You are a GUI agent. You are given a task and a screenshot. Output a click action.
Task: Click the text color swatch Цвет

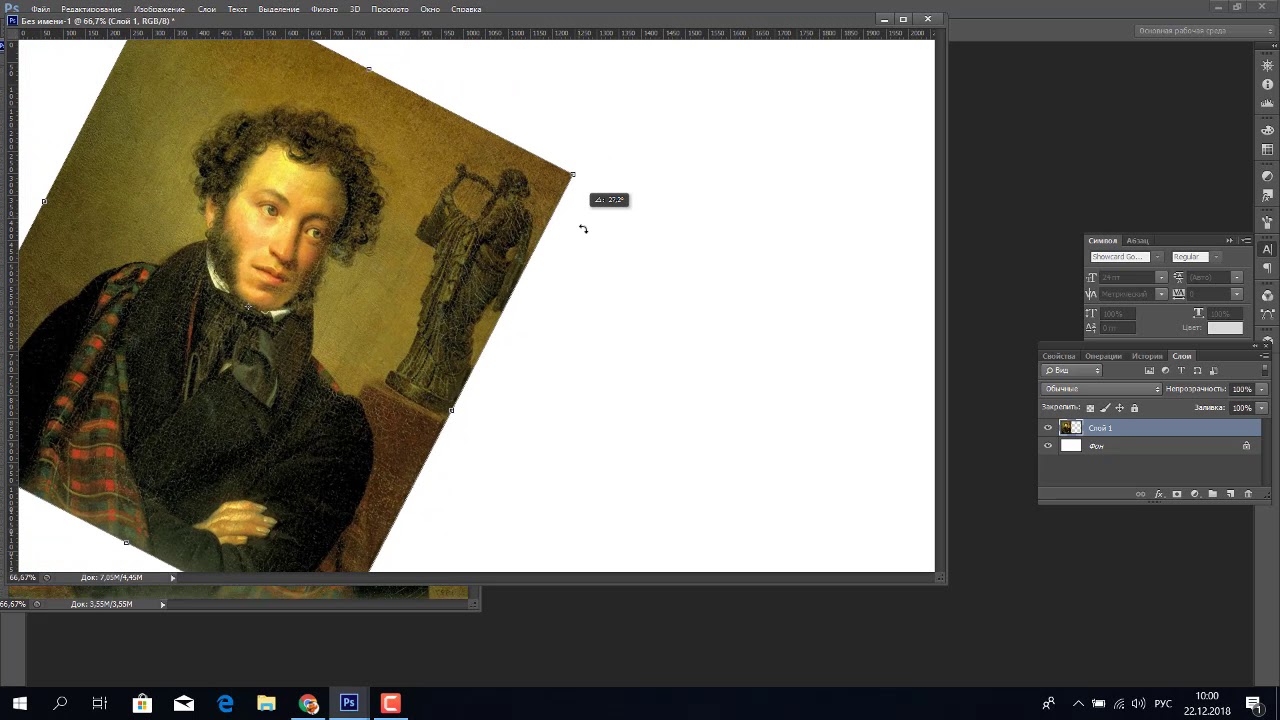(1225, 328)
